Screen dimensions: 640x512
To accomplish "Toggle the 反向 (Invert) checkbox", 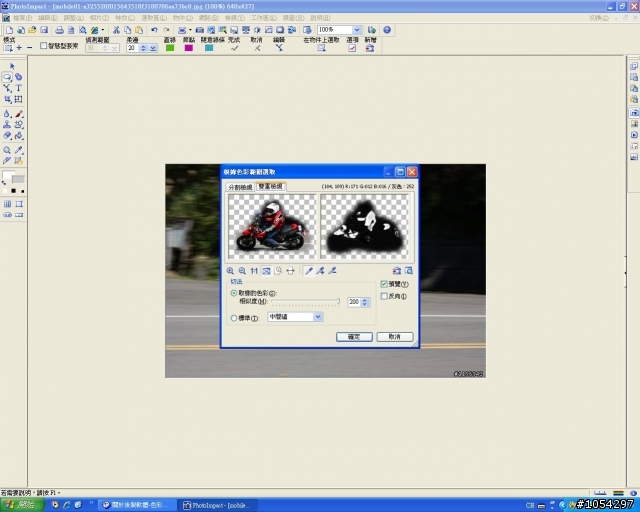I will click(384, 296).
